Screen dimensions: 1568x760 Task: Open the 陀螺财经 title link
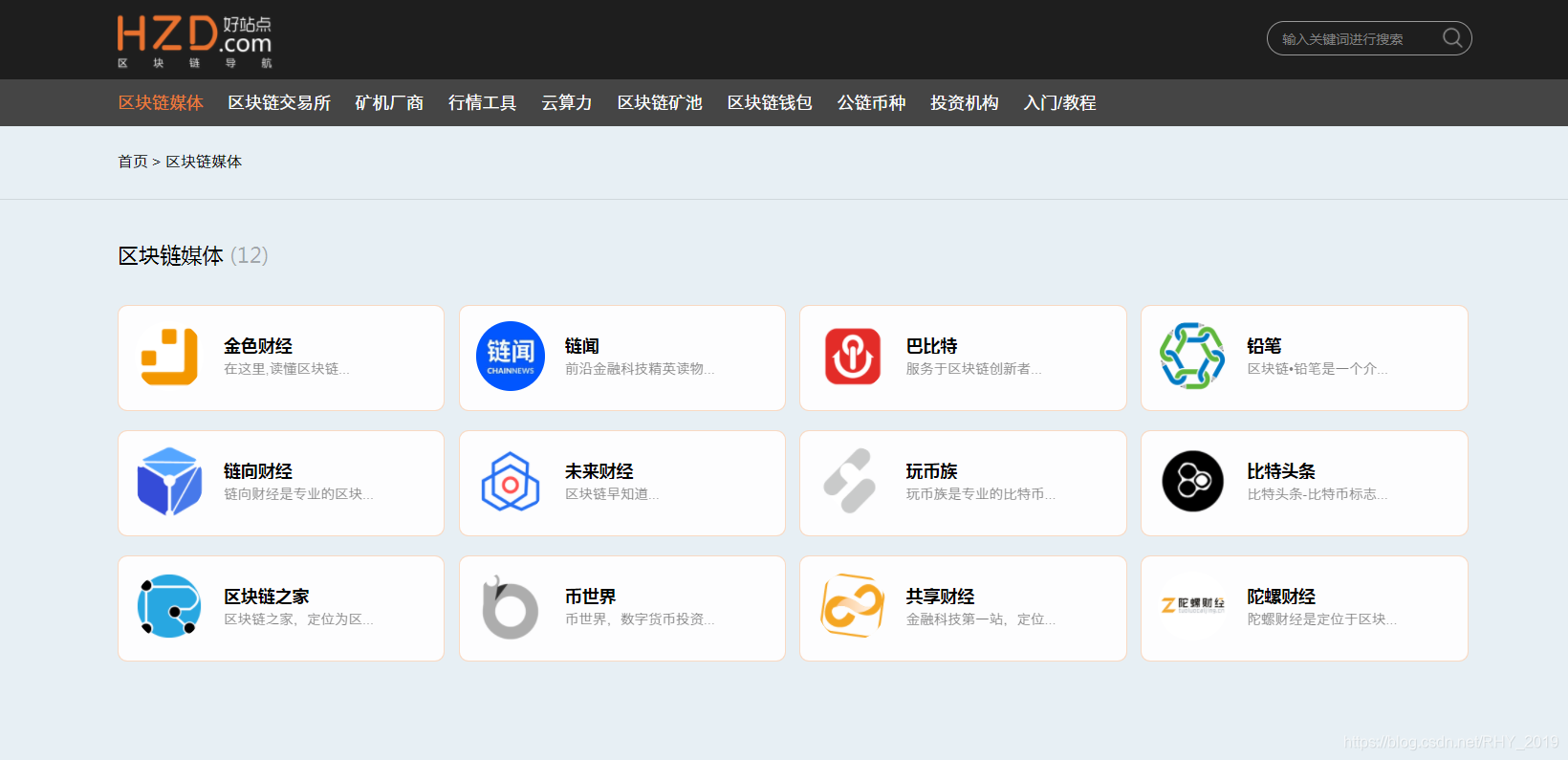pyautogui.click(x=1281, y=597)
